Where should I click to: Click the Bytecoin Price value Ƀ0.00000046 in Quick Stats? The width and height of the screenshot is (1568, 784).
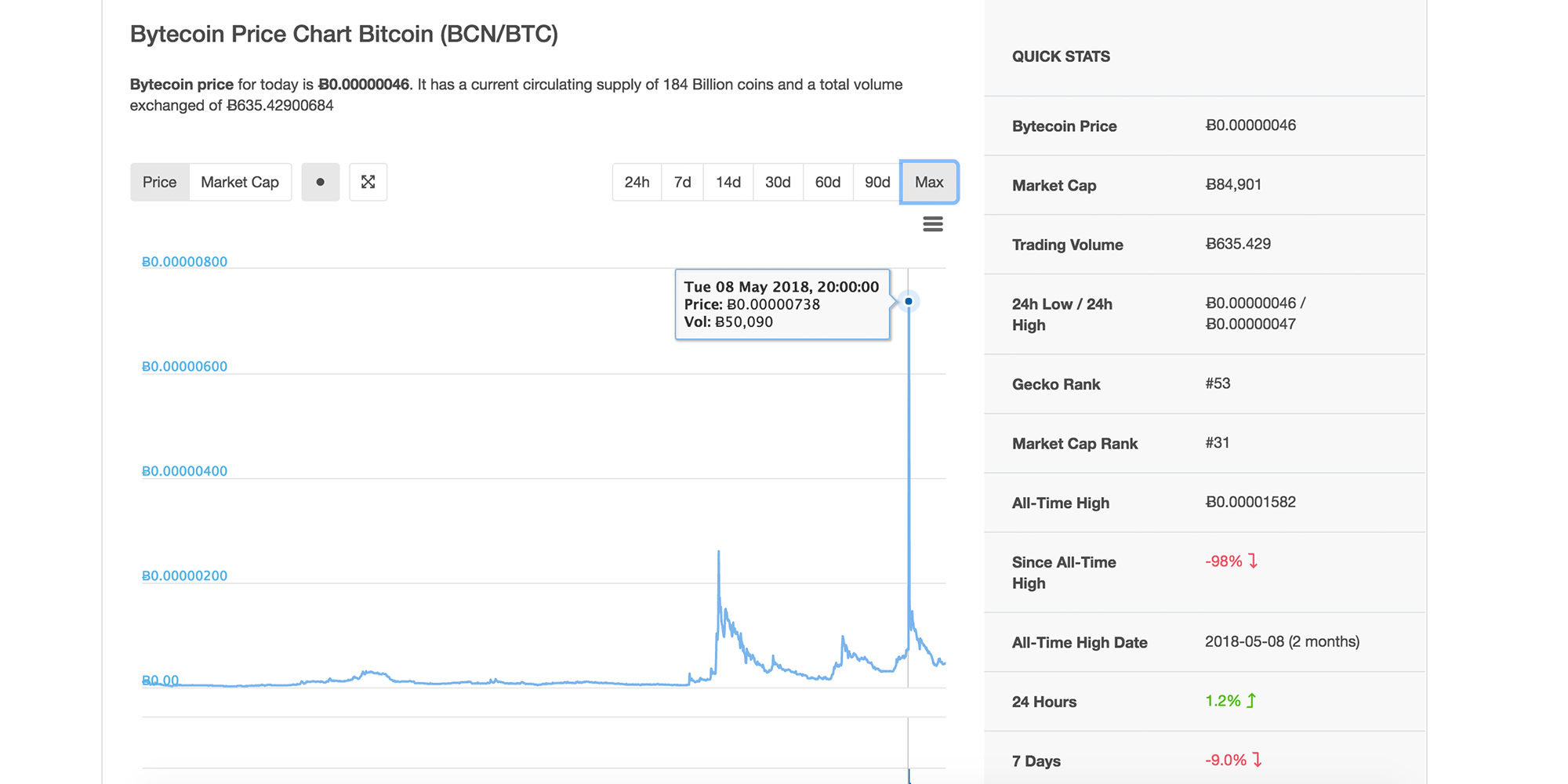tap(1250, 125)
